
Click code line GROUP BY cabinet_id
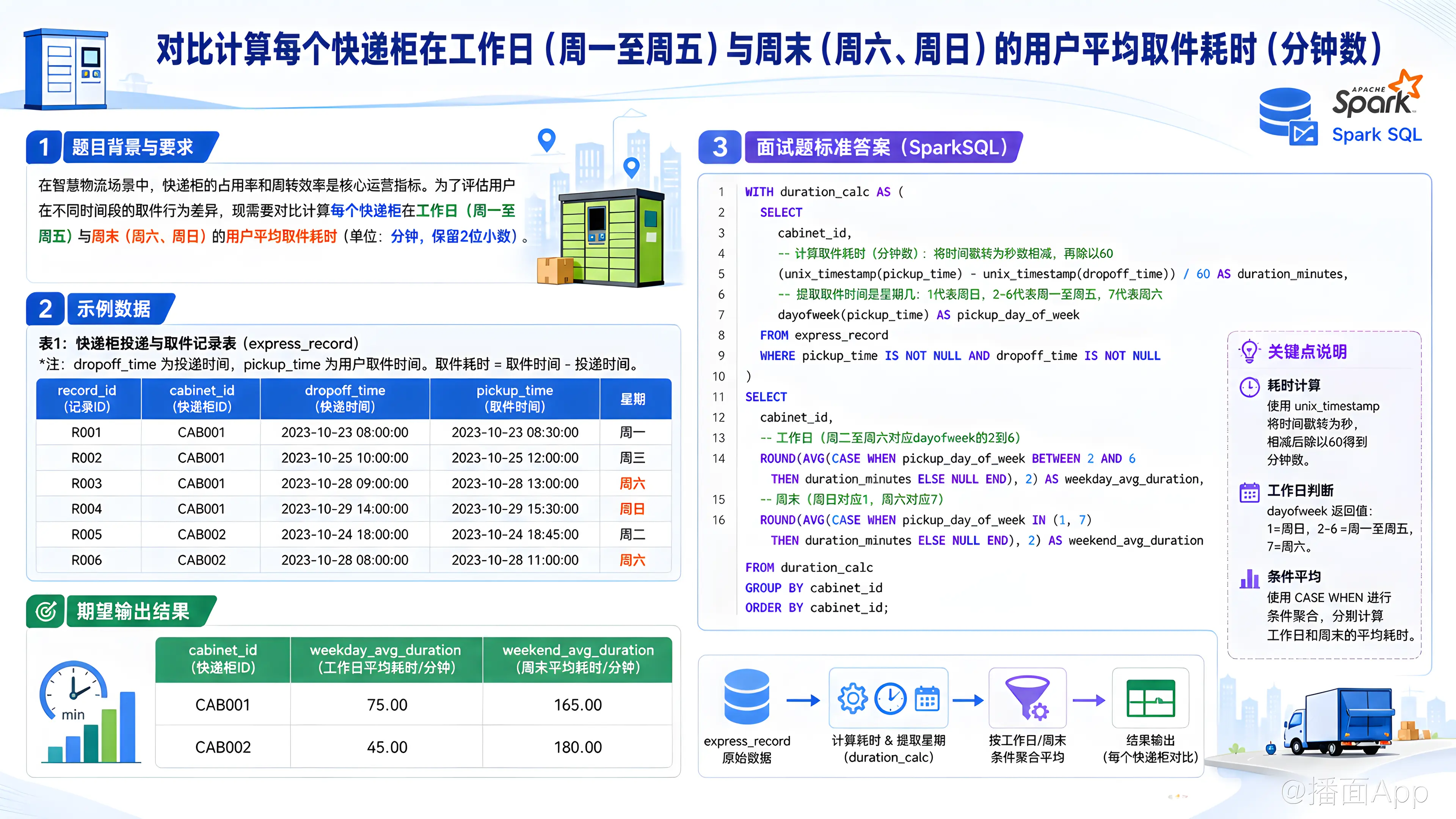[814, 588]
